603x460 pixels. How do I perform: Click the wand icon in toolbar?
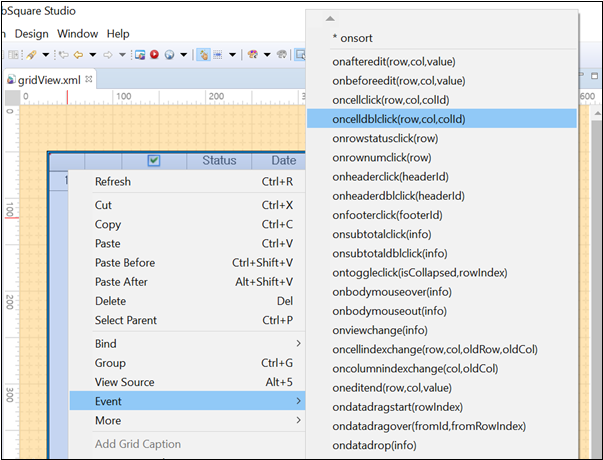pyautogui.click(x=32, y=54)
